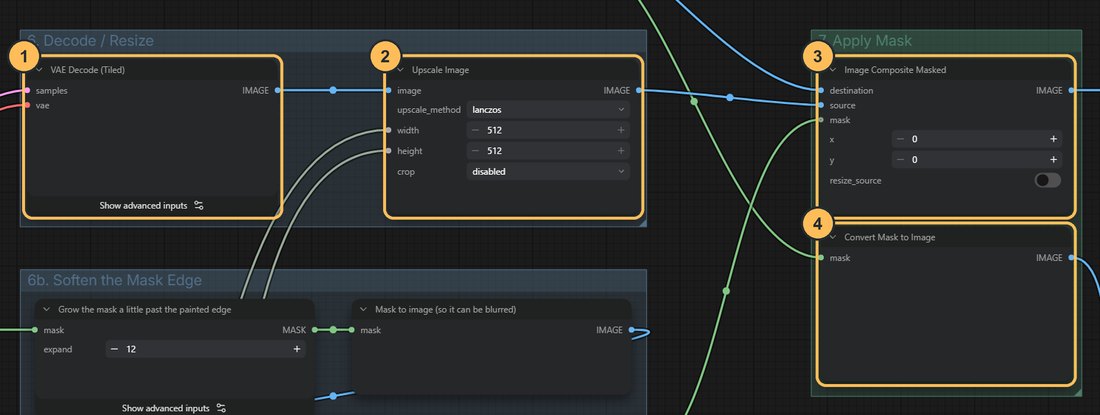Increase the y value in Image Composite Masked
Viewport: 1100px width, 415px height.
1053,160
